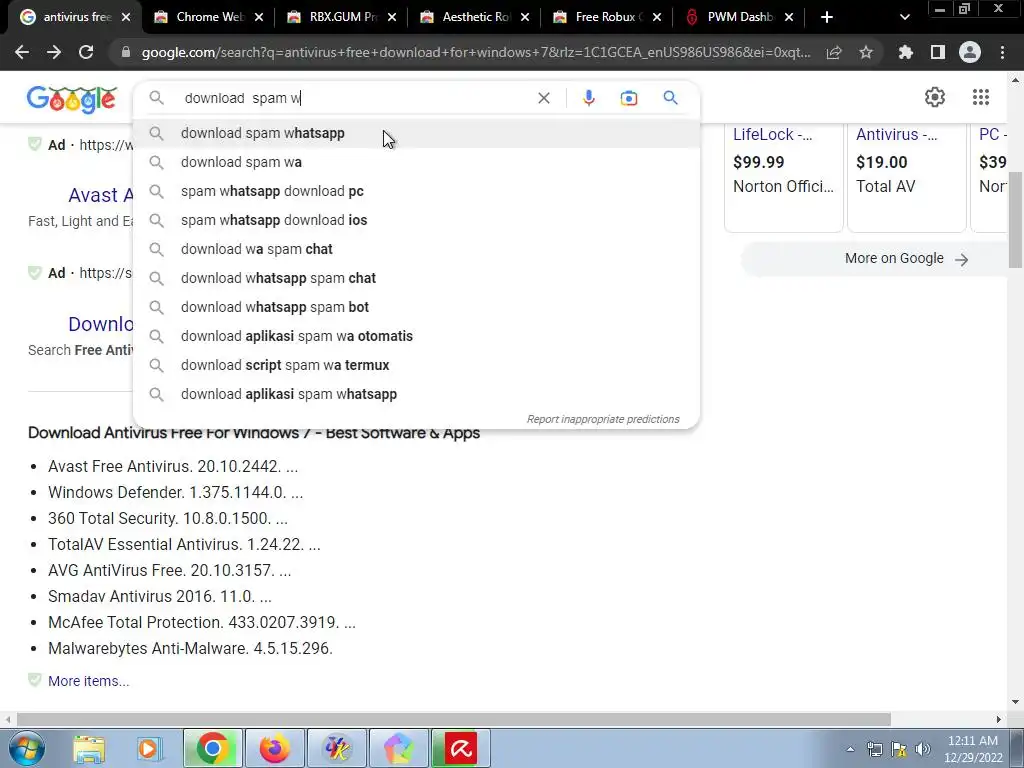Image resolution: width=1024 pixels, height=768 pixels.
Task: Open the Antivirus $19.00 Total AV card
Action: tap(906, 176)
